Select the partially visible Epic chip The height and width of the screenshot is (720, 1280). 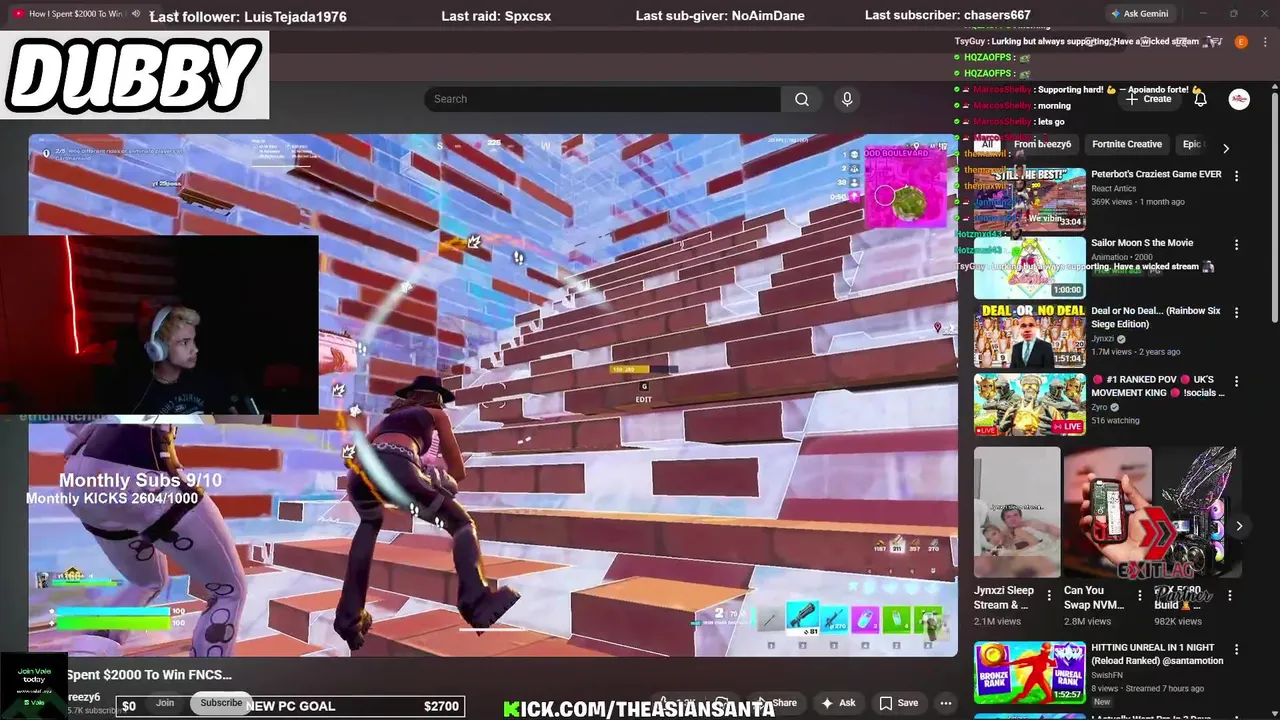[x=1193, y=144]
